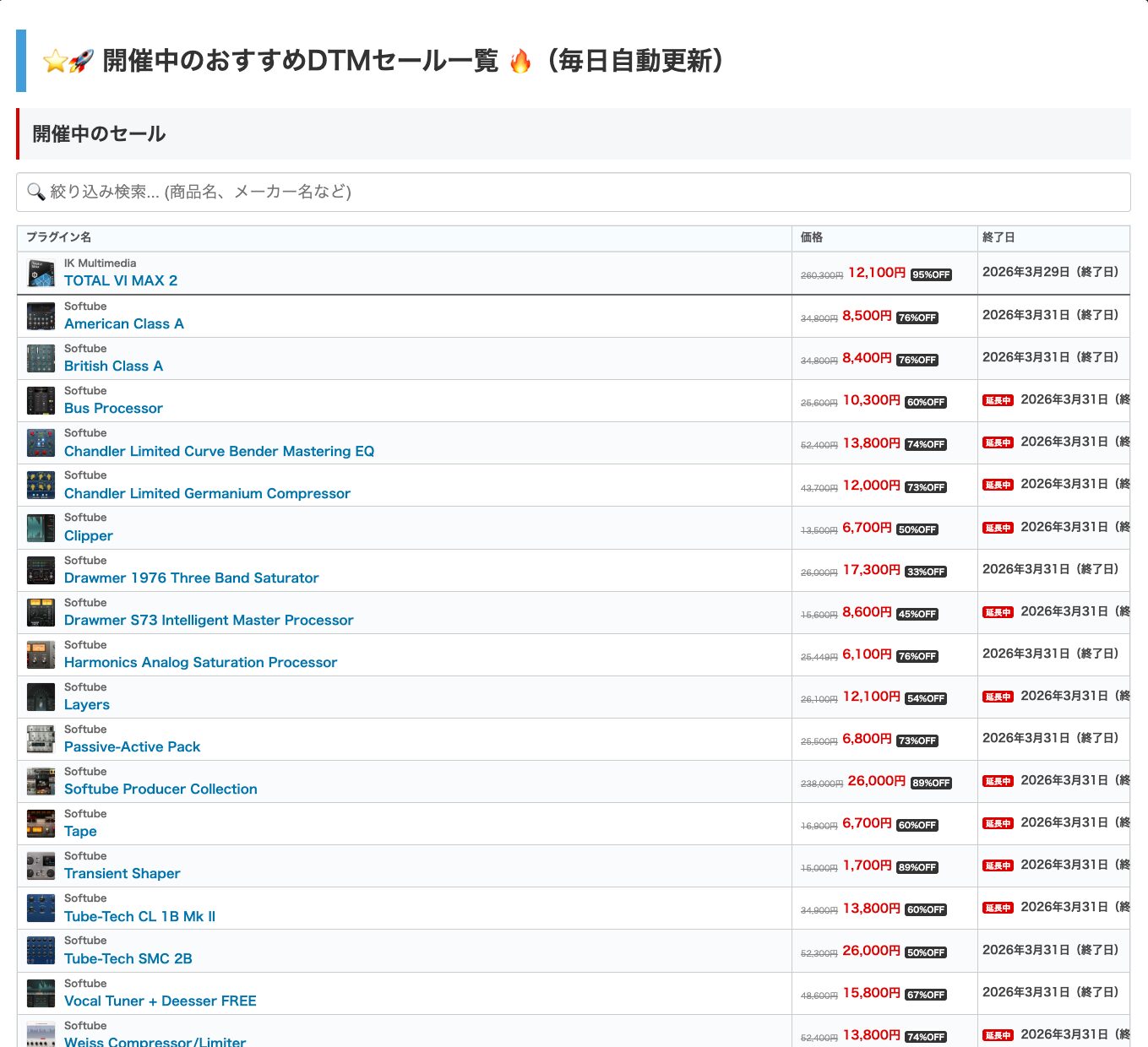Click the Transient Shaper plugin thumbnail

click(41, 865)
